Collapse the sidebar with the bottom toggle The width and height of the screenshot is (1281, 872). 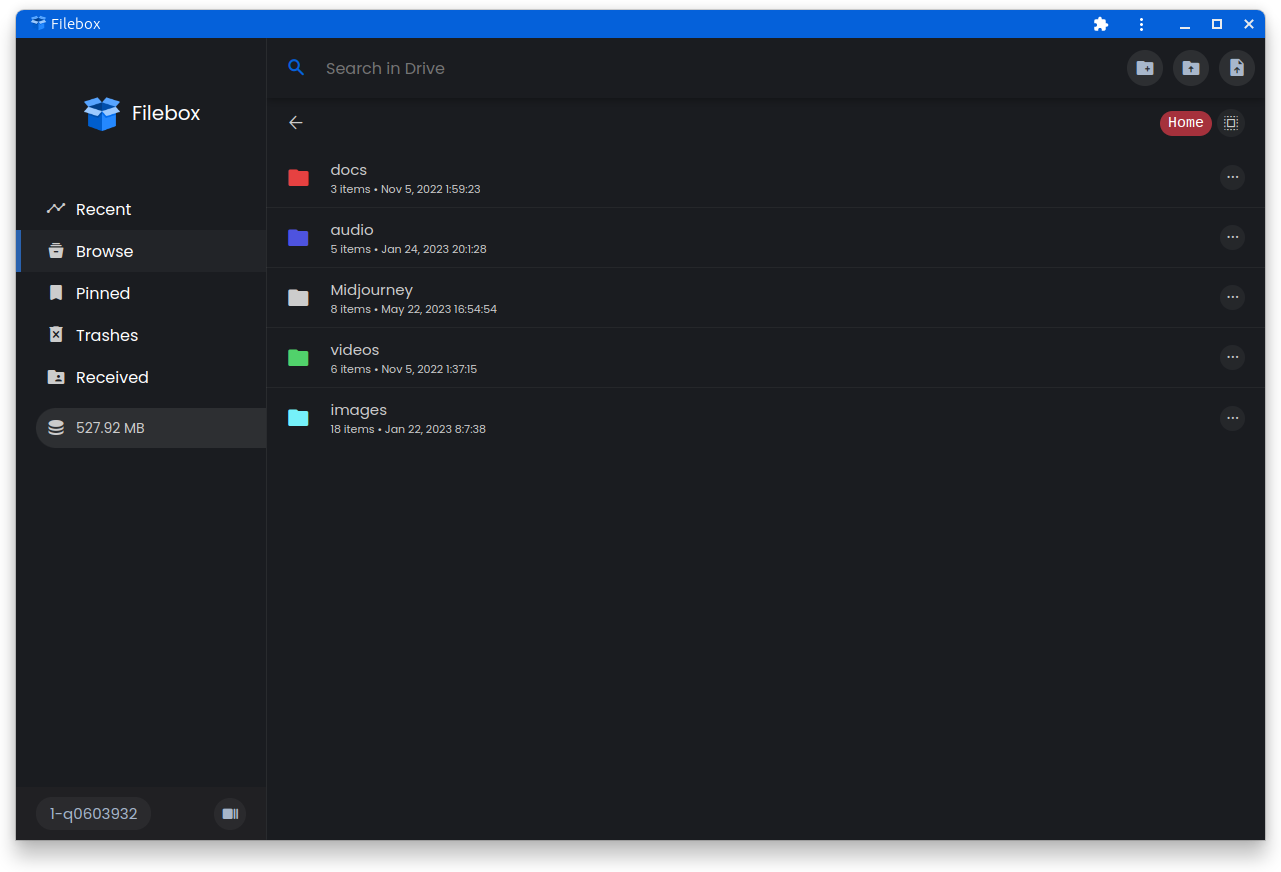pos(229,813)
